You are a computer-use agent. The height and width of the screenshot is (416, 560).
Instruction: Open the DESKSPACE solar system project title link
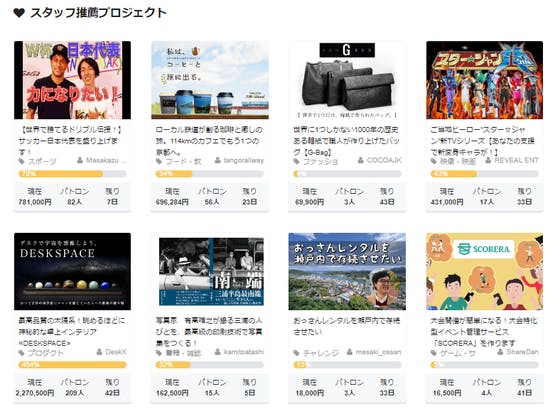pyautogui.click(x=72, y=332)
